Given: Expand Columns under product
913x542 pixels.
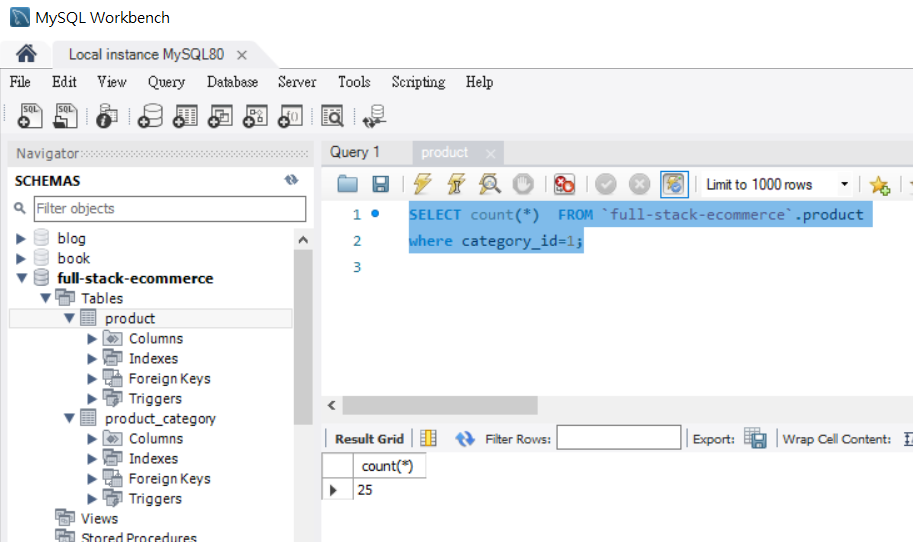Looking at the screenshot, I should coord(92,338).
